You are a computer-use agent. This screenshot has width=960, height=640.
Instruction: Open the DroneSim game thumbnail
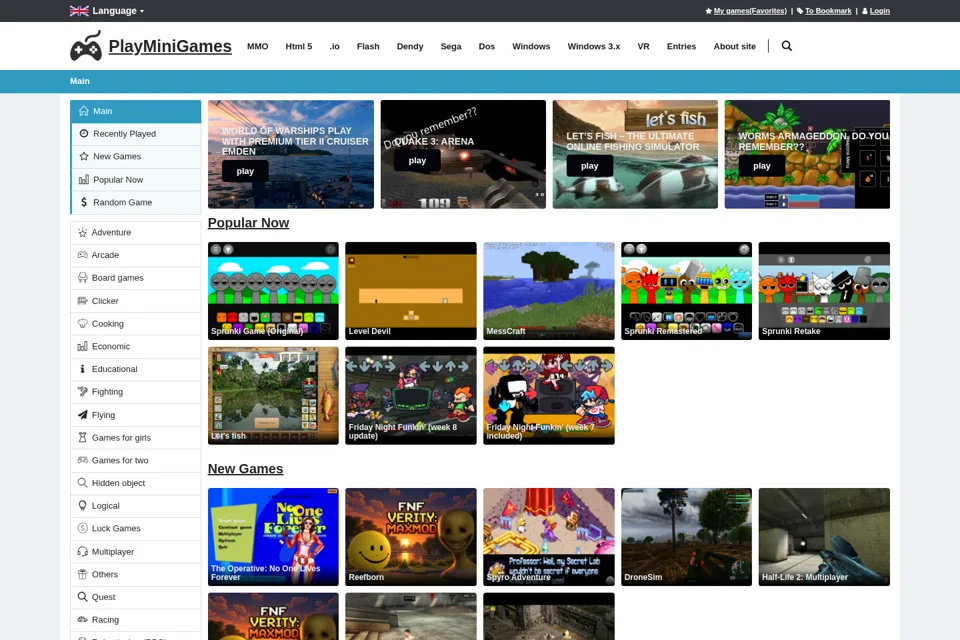(x=686, y=537)
